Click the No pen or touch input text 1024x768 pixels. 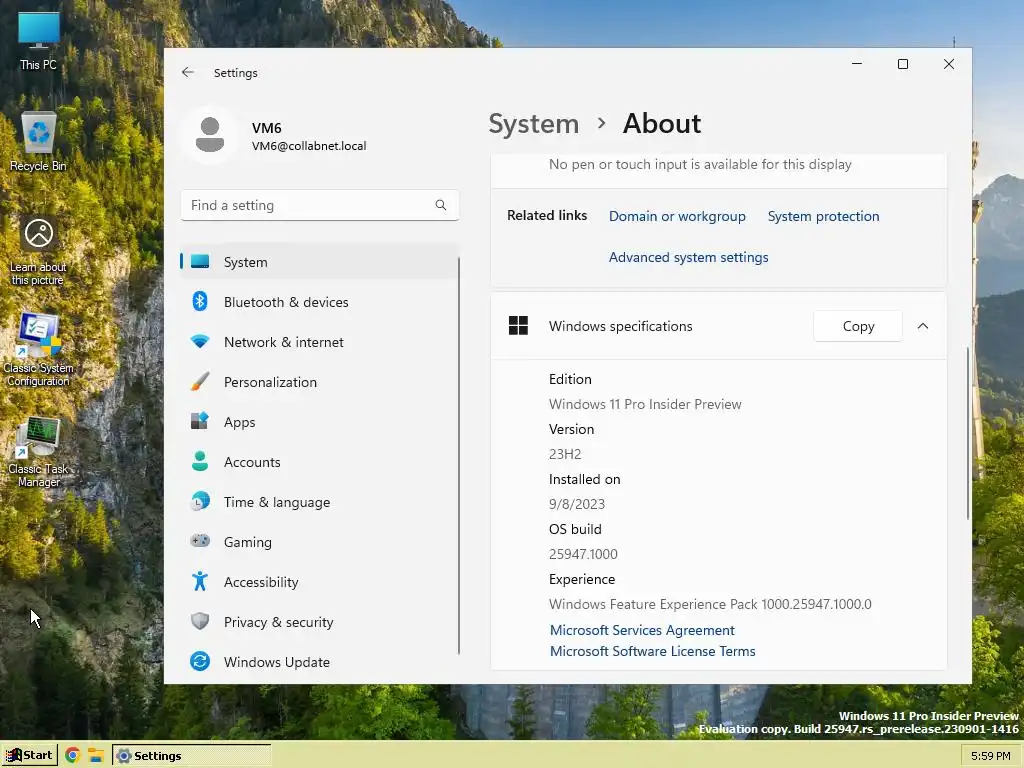coord(700,165)
